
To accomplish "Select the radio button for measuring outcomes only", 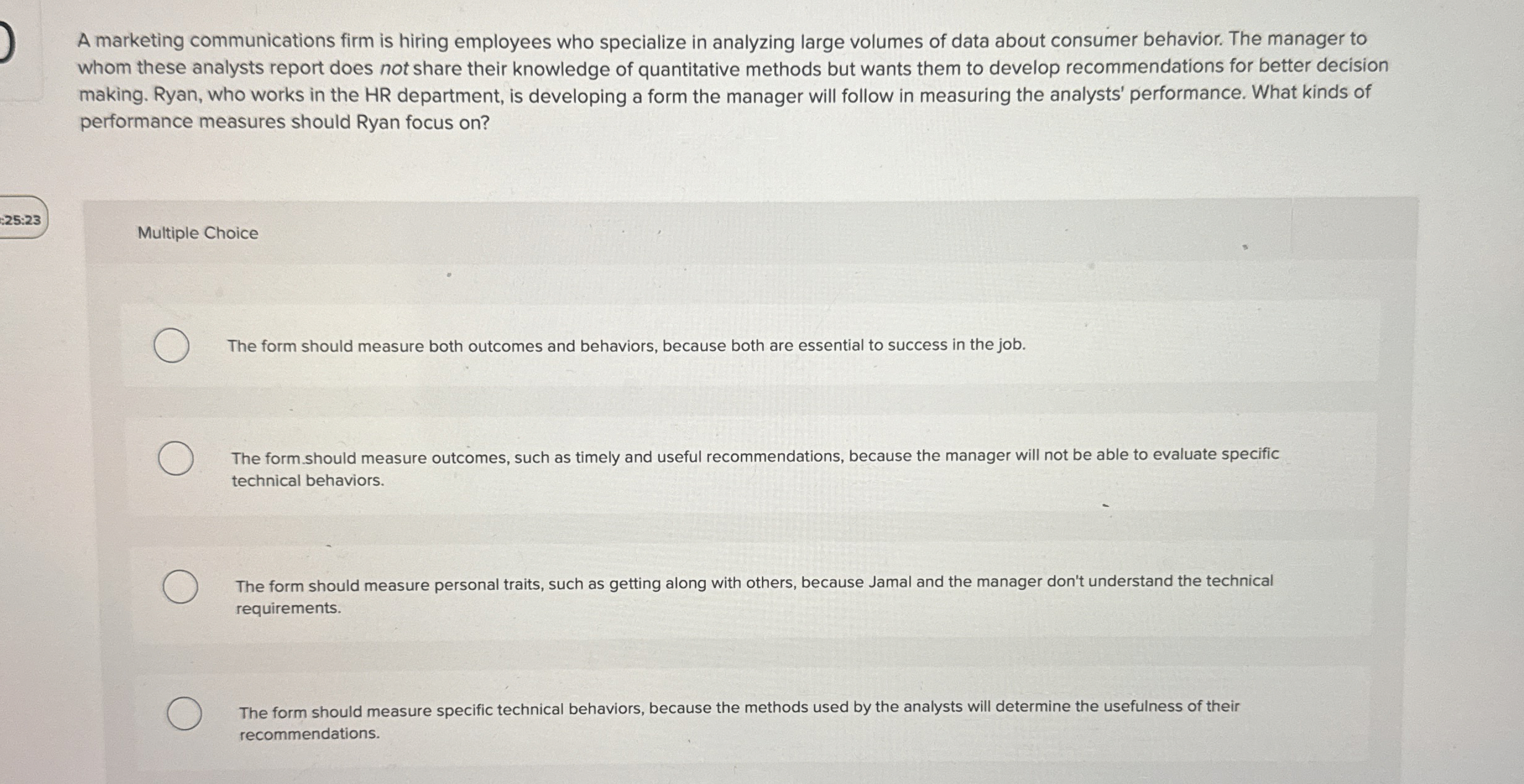I will [176, 458].
